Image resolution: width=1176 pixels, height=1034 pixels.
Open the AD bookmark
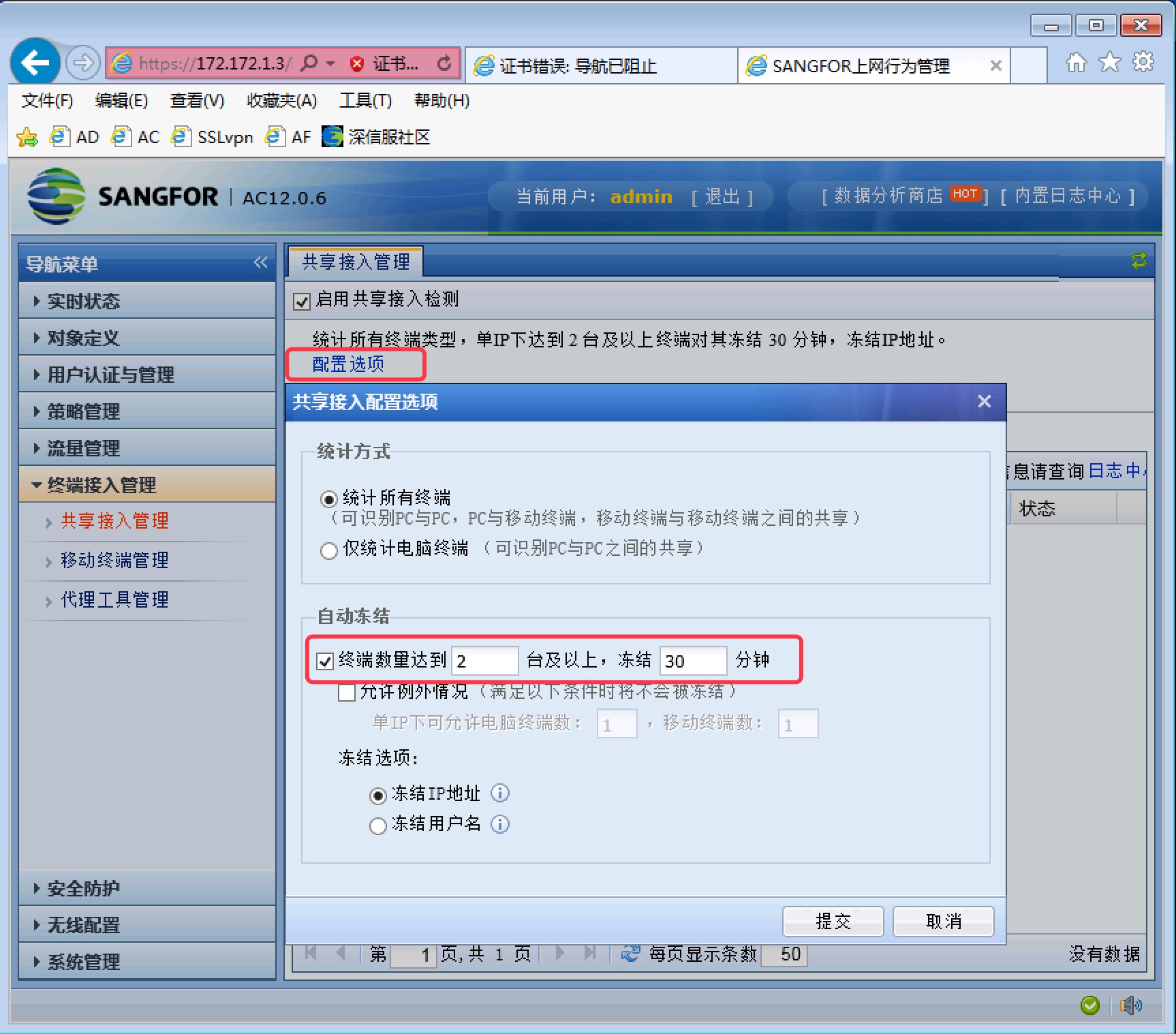(75, 137)
